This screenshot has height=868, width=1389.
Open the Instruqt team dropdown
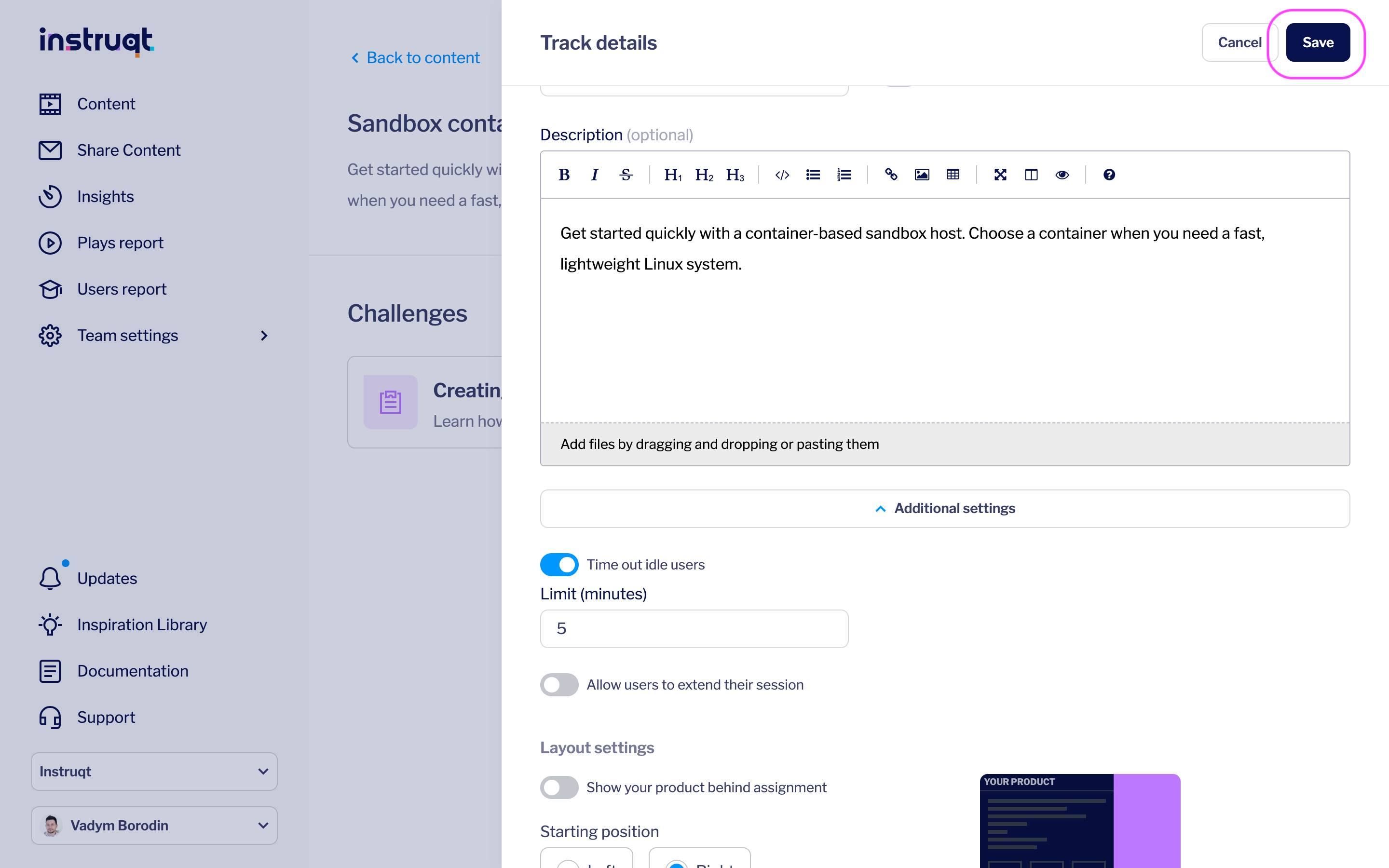pos(154,771)
